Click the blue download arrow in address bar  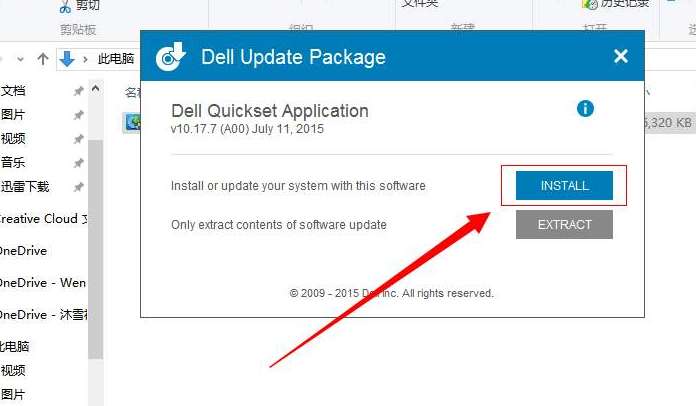coord(67,59)
